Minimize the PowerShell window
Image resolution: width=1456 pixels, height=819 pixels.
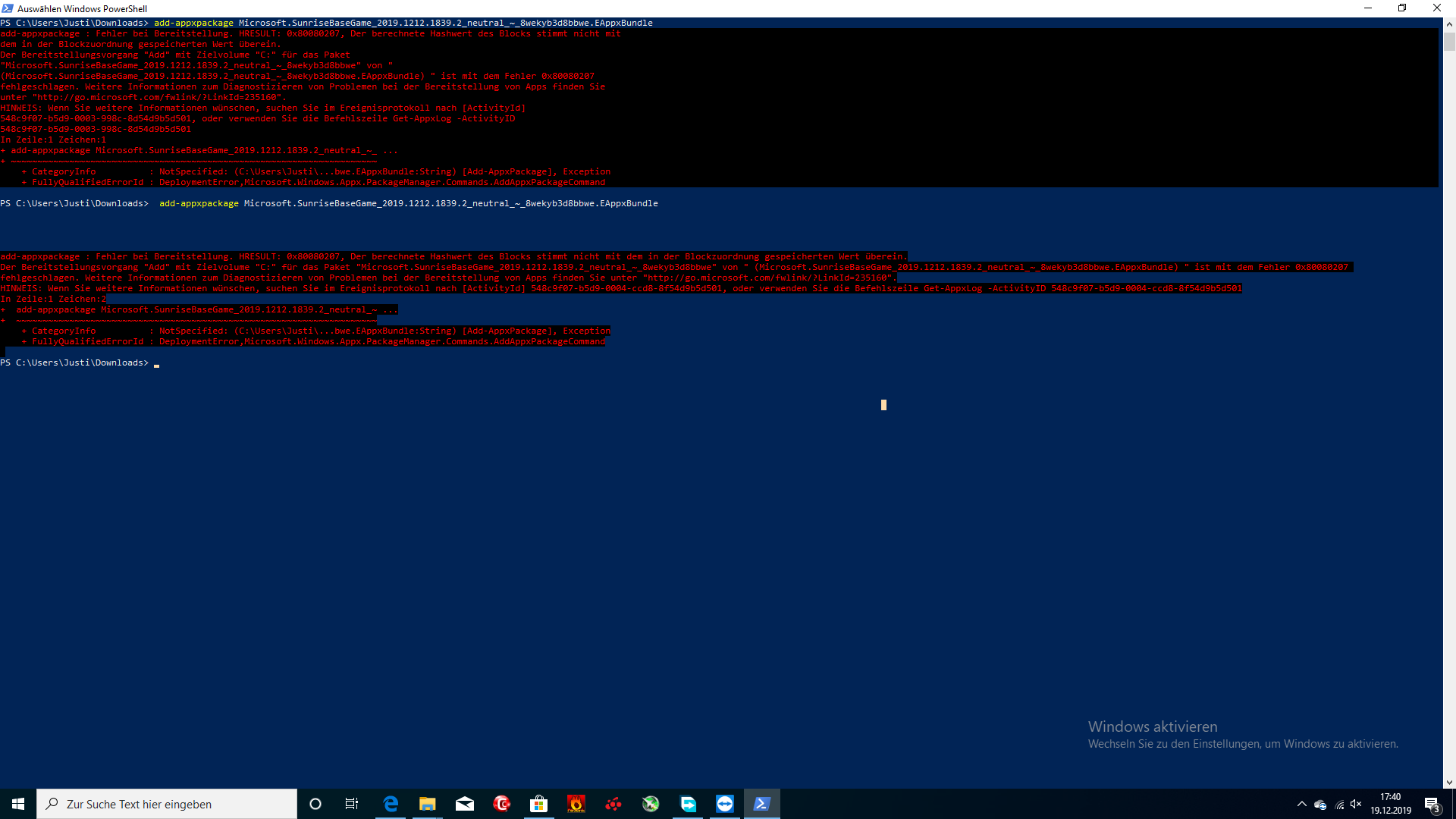point(1368,8)
